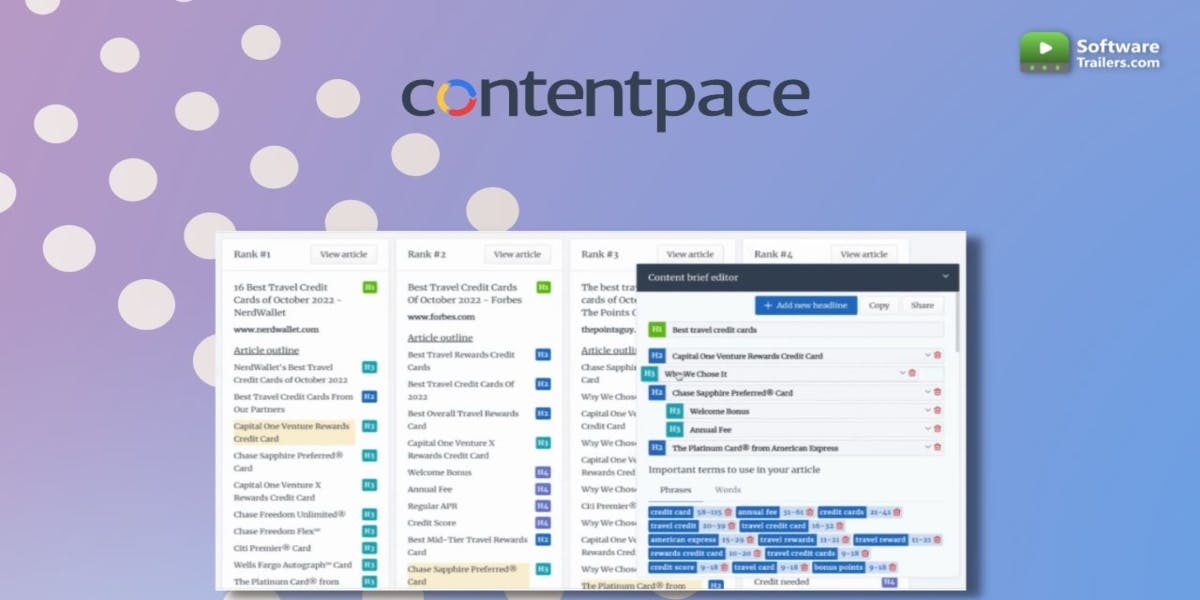This screenshot has height=600, width=1200.
Task: Click 'Best Travel Rewards Credit Cards' in Rank #2 outline
Action: click(x=462, y=360)
